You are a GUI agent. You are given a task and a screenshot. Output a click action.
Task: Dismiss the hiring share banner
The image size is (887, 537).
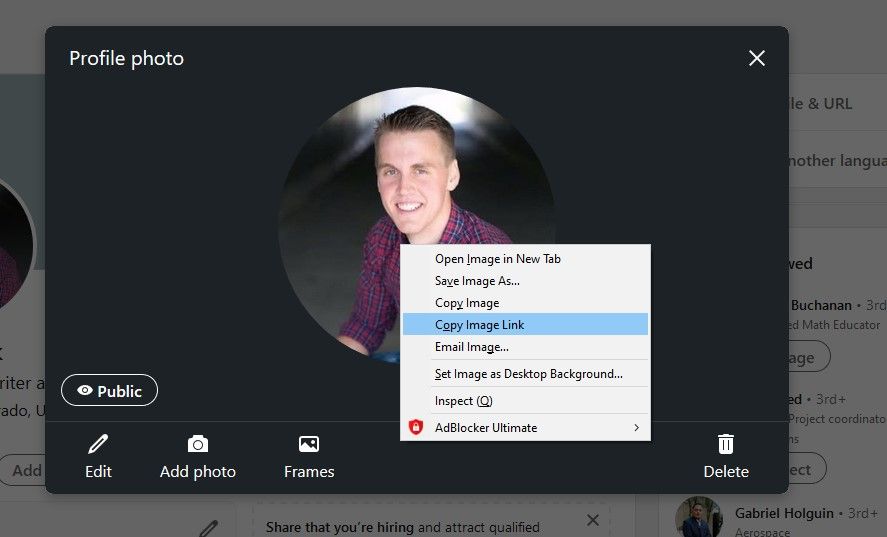click(x=593, y=520)
